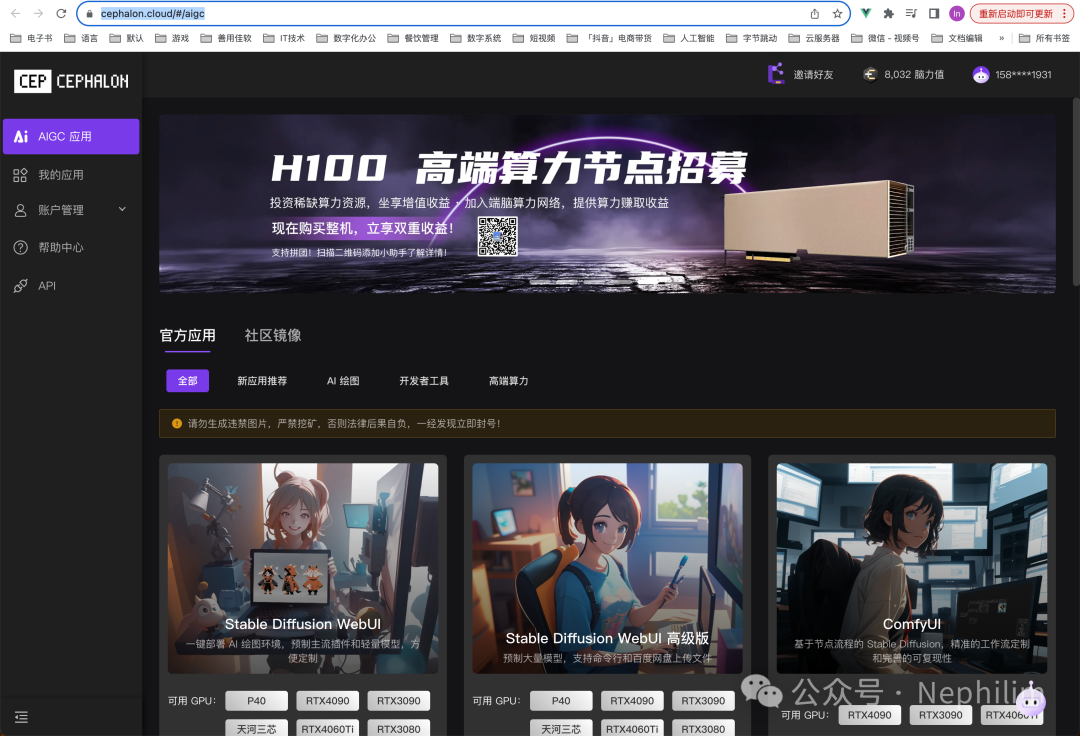Click the QR code on banner
This screenshot has height=736, width=1080.
(497, 236)
